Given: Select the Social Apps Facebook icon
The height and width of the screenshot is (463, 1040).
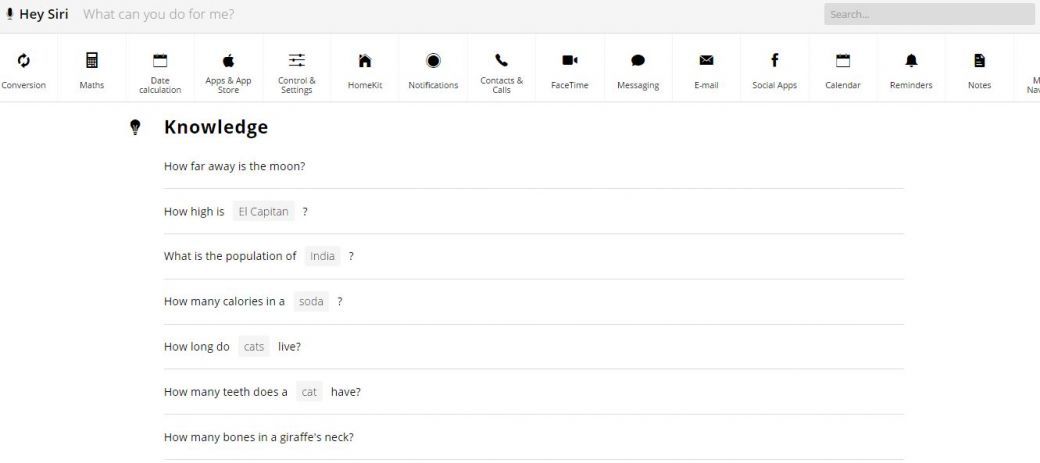Looking at the screenshot, I should (774, 61).
